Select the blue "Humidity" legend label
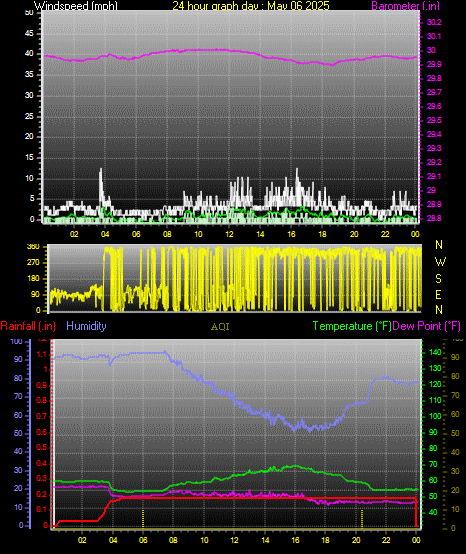The height and width of the screenshot is (554, 466). 86,326
